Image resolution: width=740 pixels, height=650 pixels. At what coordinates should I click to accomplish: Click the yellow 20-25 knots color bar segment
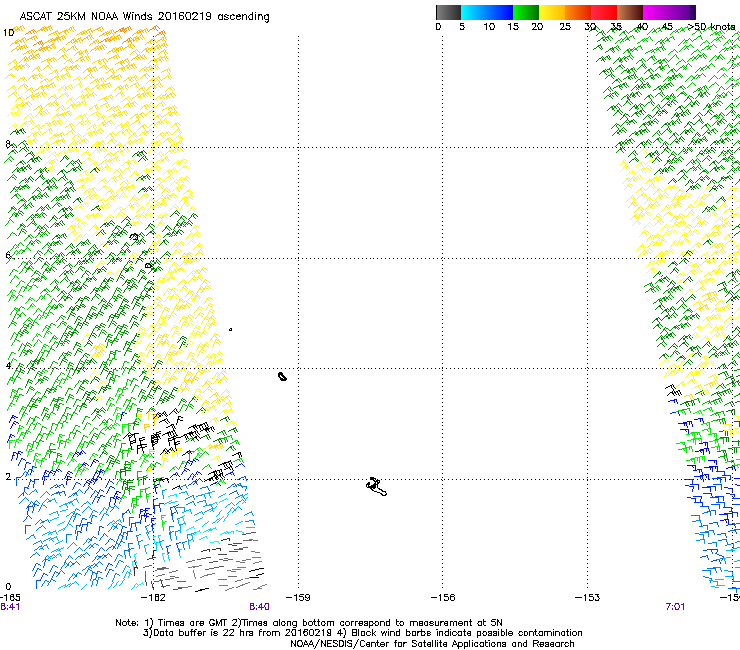click(552, 12)
